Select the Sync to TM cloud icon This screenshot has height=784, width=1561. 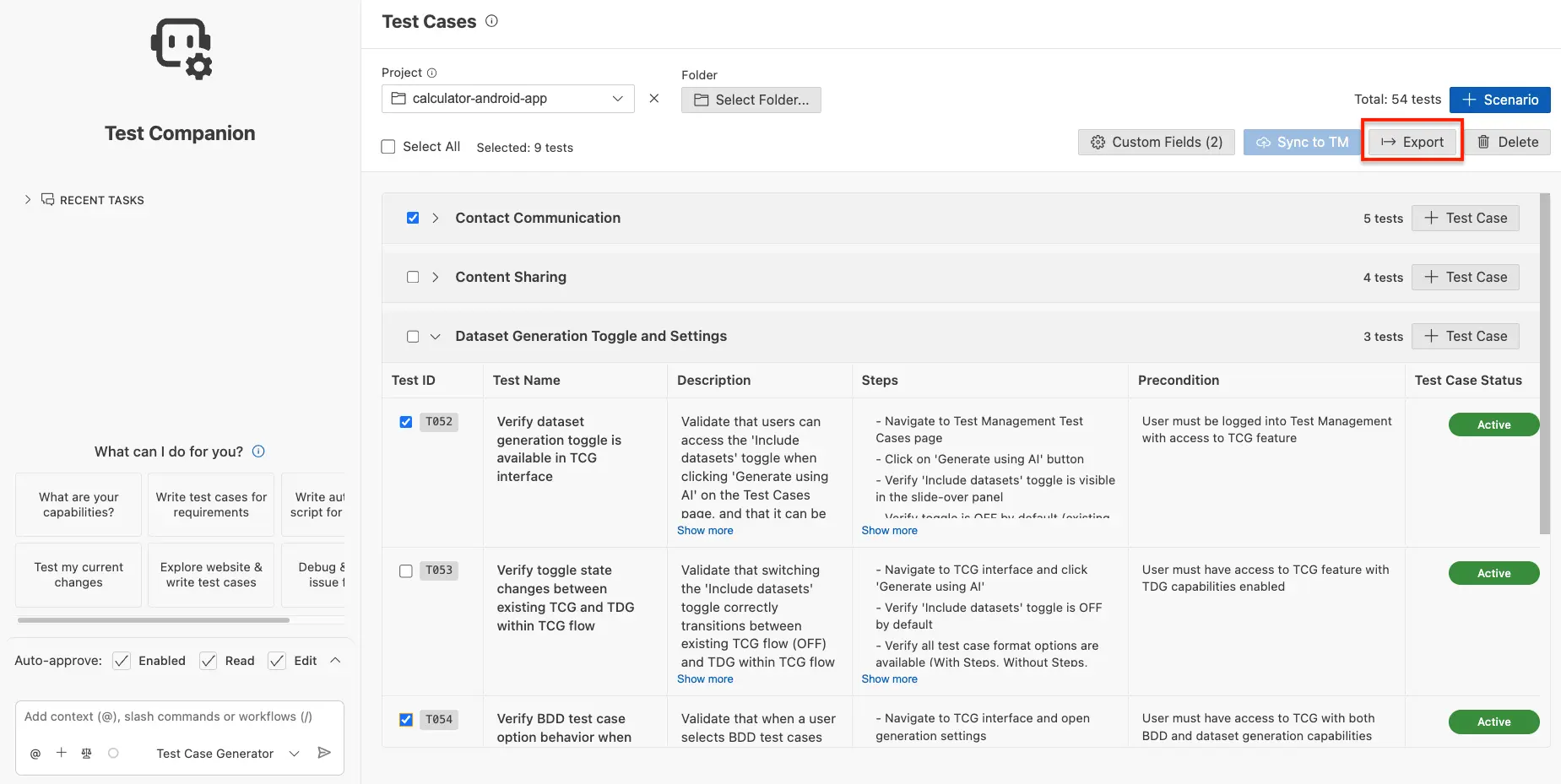click(1262, 142)
